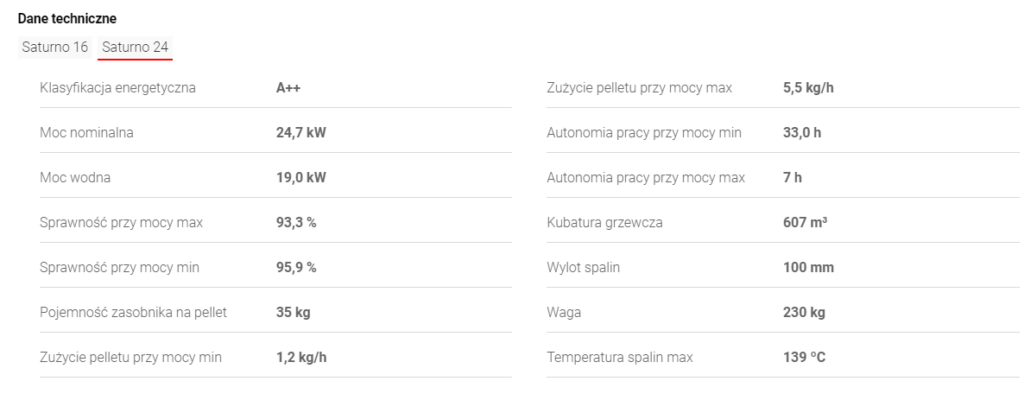The height and width of the screenshot is (394, 1024).
Task: Click Zużycie pelletu przy mocy max label
Action: click(639, 88)
